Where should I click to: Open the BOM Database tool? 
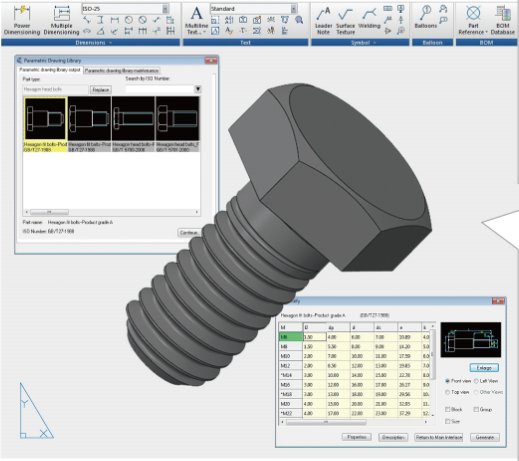(503, 20)
